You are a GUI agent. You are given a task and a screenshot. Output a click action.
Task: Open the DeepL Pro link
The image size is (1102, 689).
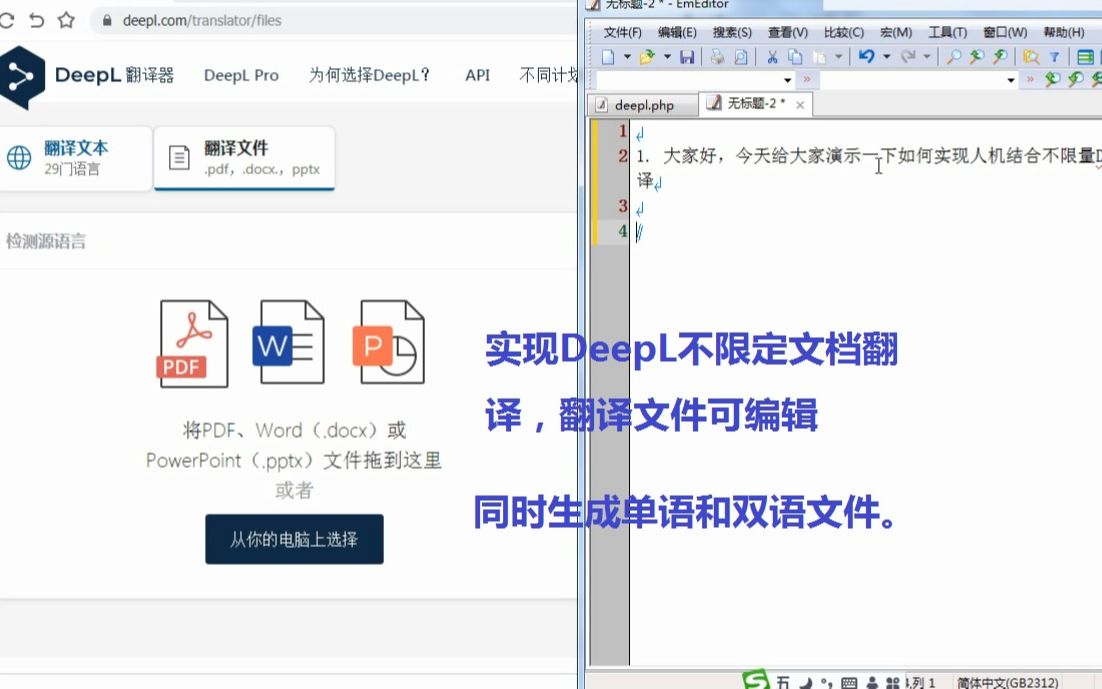pyautogui.click(x=241, y=75)
